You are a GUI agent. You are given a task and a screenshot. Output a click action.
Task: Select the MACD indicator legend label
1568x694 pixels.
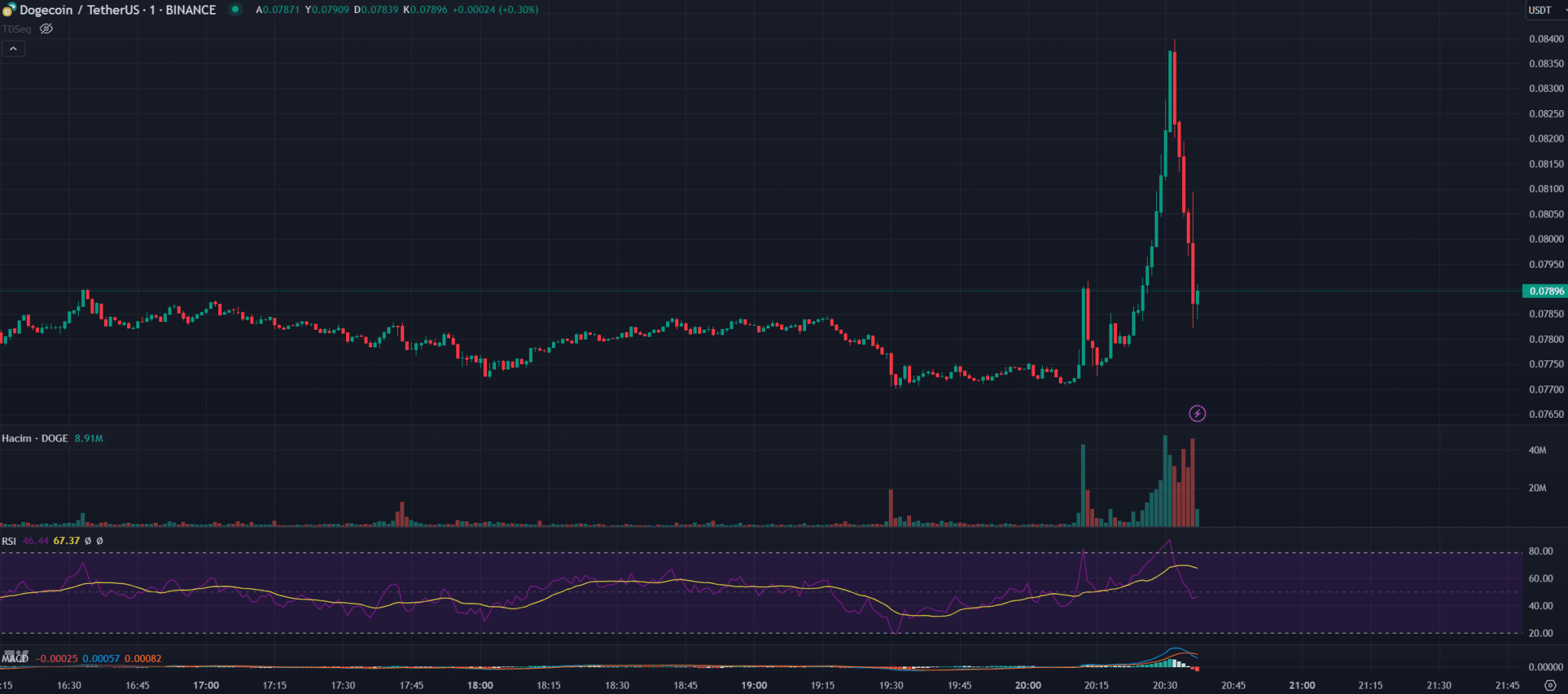point(15,659)
